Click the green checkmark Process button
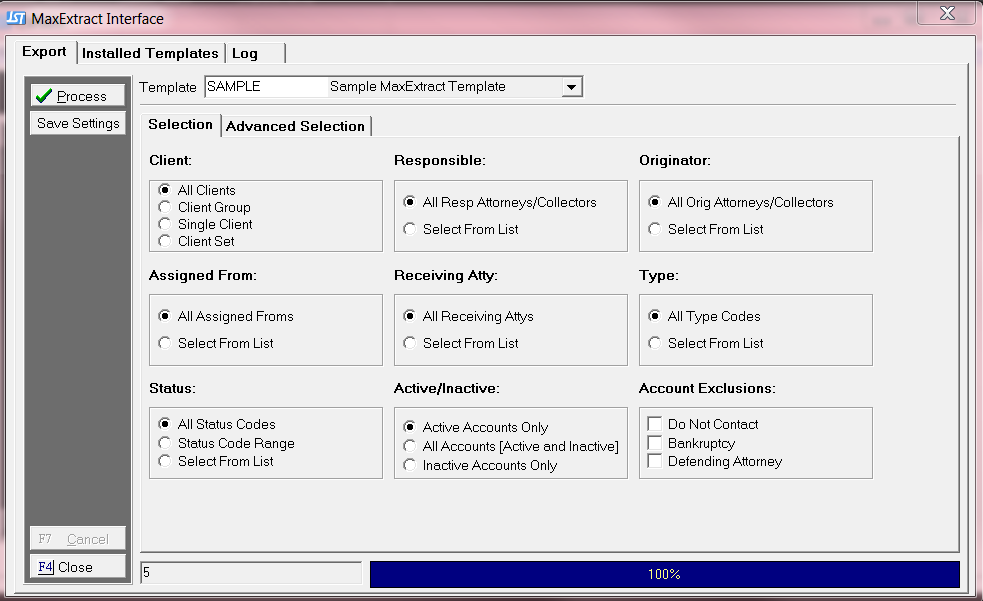 click(77, 96)
